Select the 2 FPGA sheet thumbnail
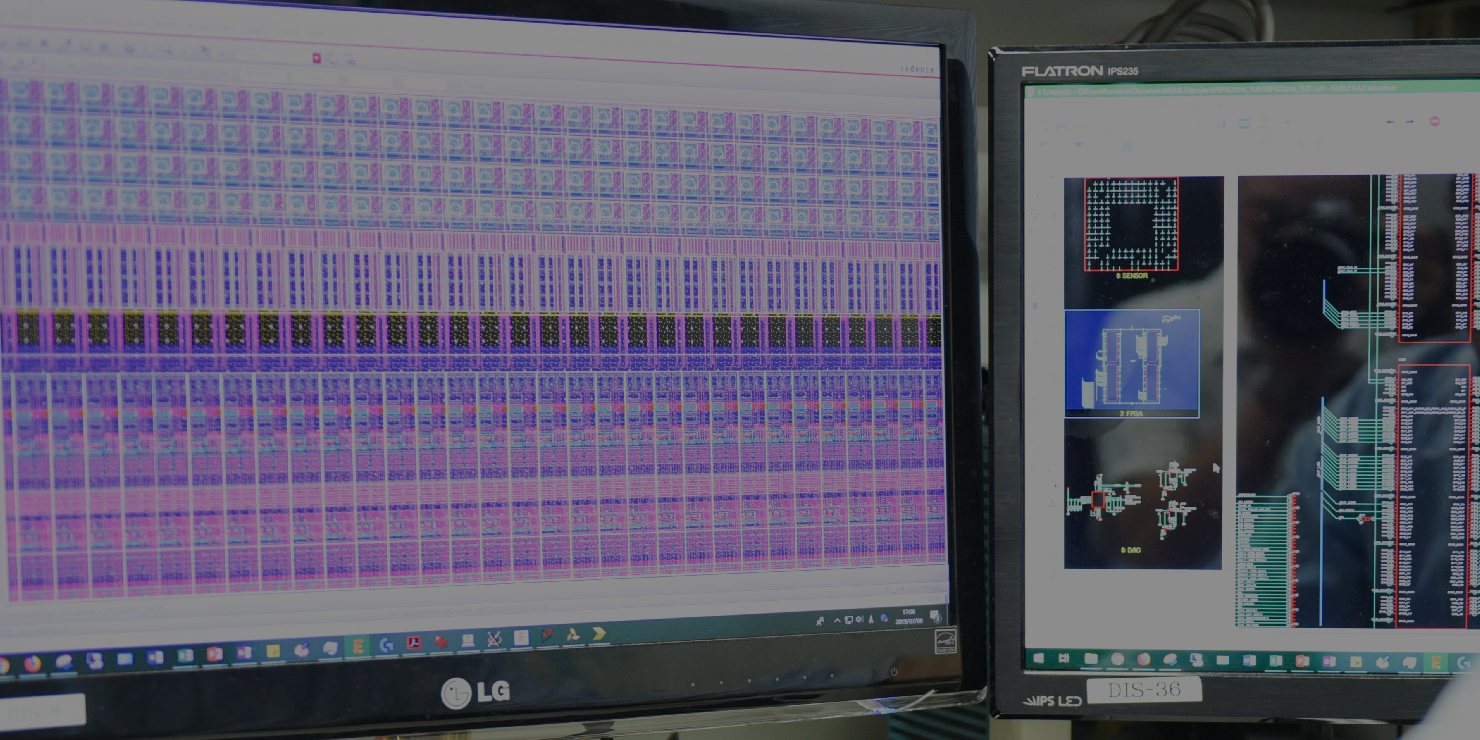Image resolution: width=1480 pixels, height=740 pixels. (x=1132, y=363)
